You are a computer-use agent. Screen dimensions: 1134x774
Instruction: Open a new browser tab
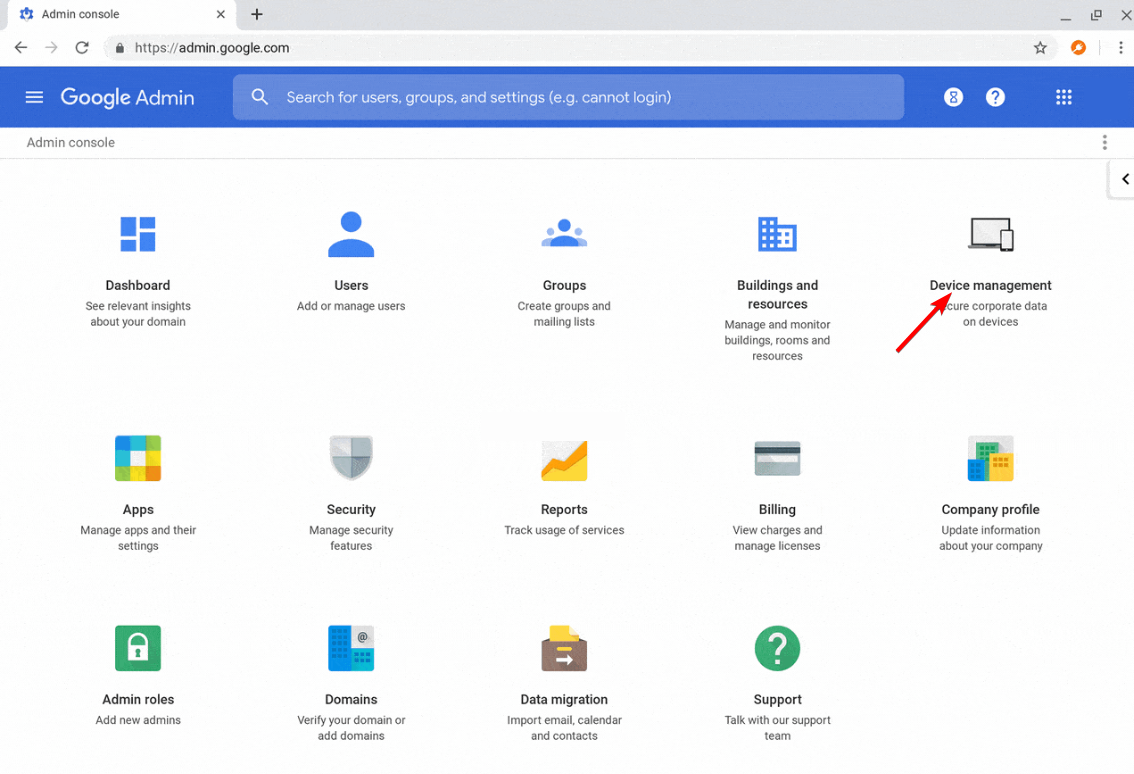coord(257,14)
